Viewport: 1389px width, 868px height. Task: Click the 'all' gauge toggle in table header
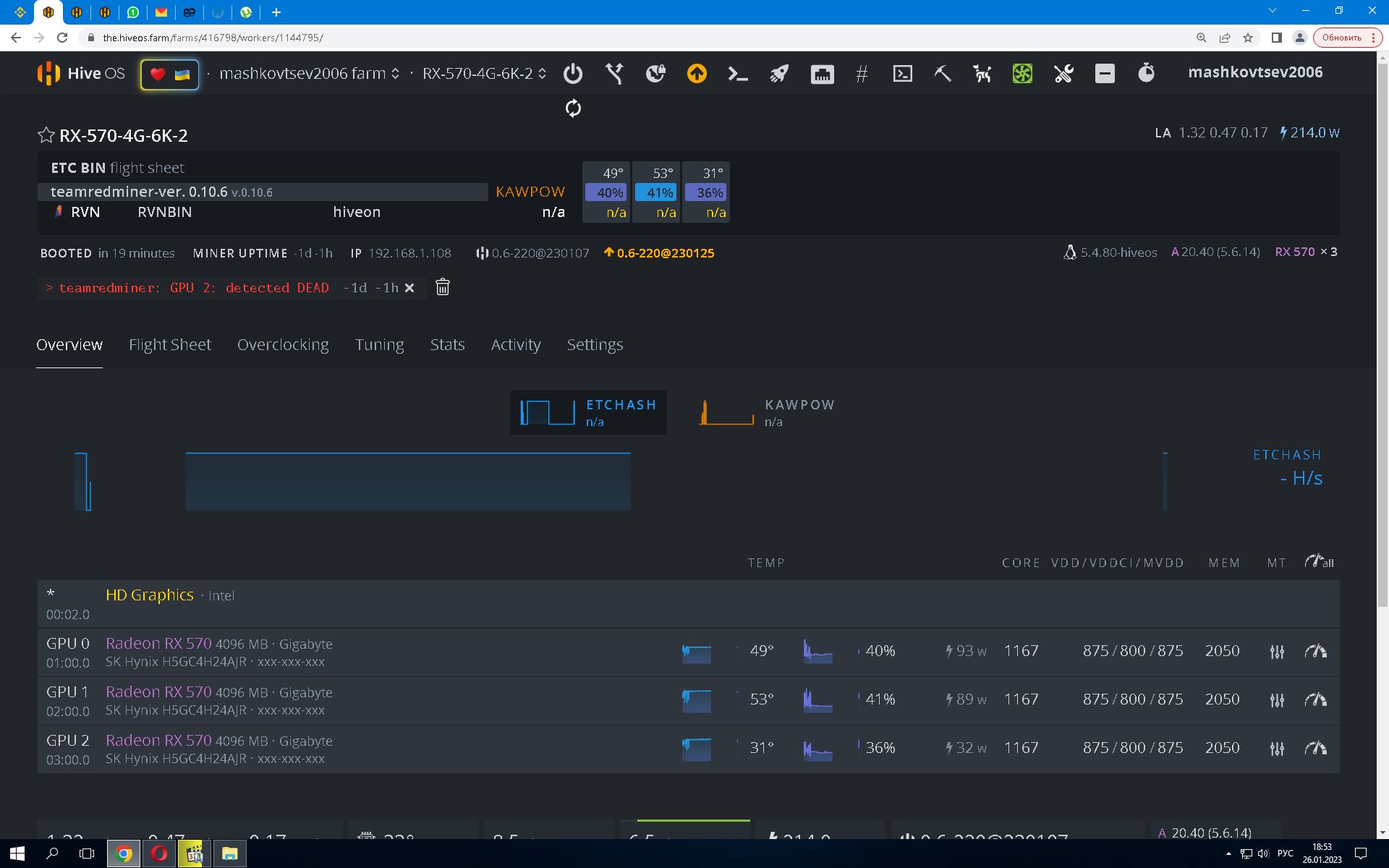1317,562
